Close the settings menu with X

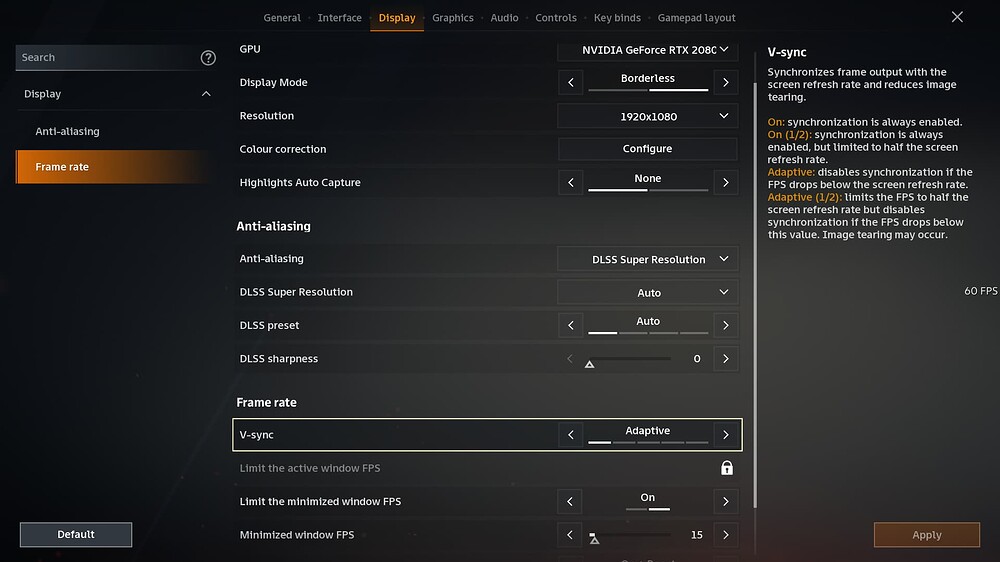(x=957, y=17)
